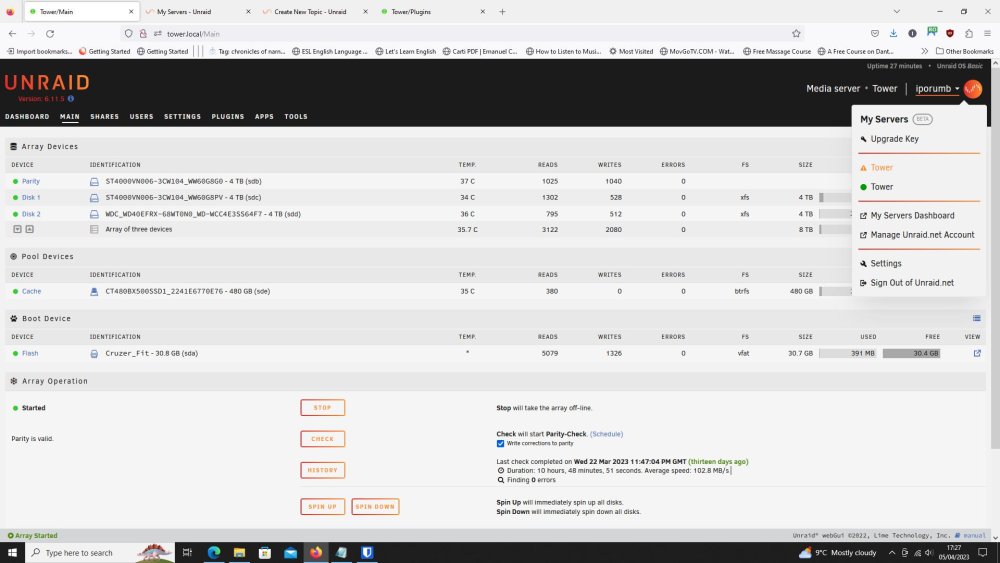Toggle the Cache green status indicator

[x=15, y=291]
